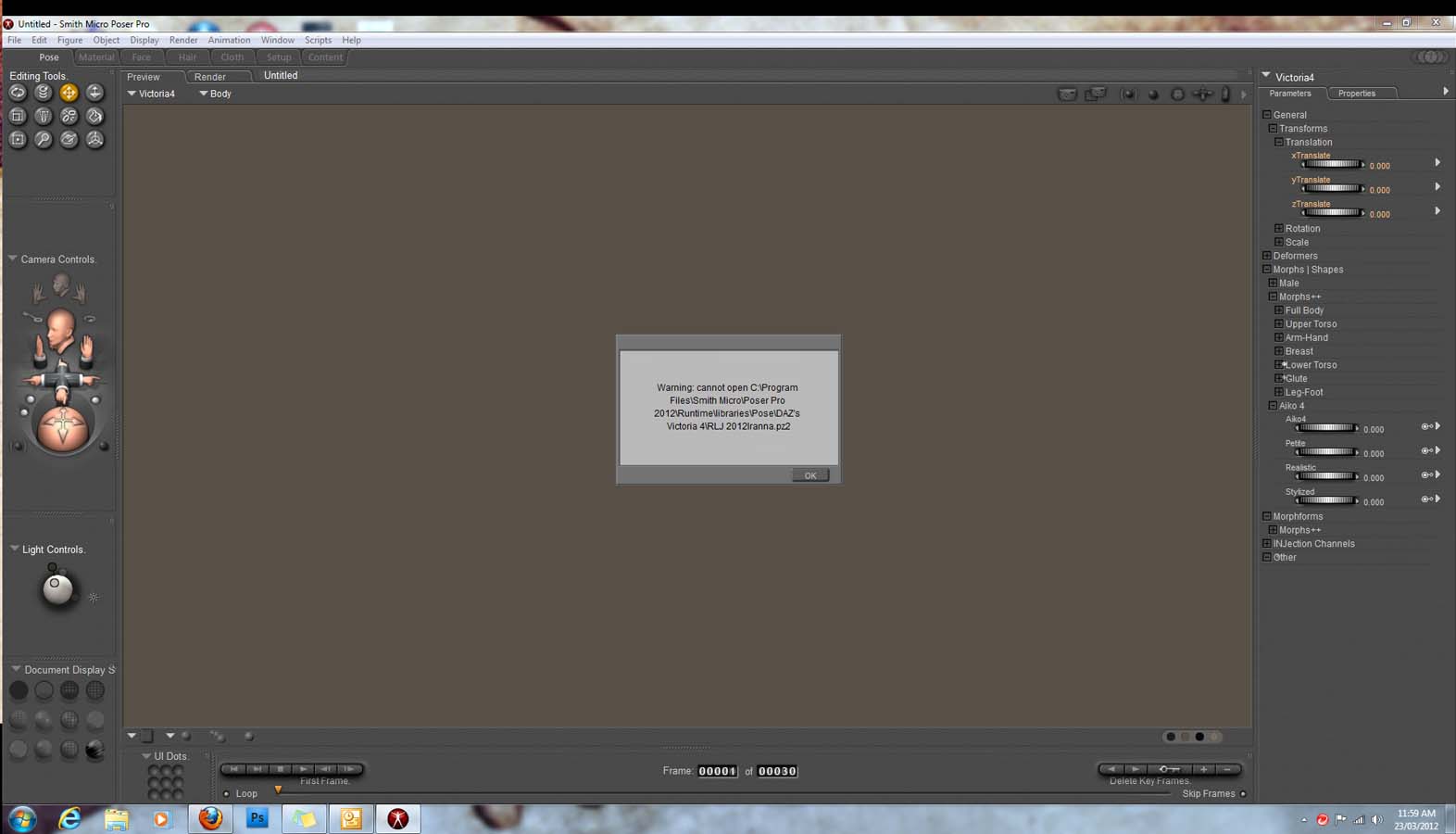Toggle the Stylized parameter linking icon
The width and height of the screenshot is (1456, 834).
click(x=1427, y=499)
